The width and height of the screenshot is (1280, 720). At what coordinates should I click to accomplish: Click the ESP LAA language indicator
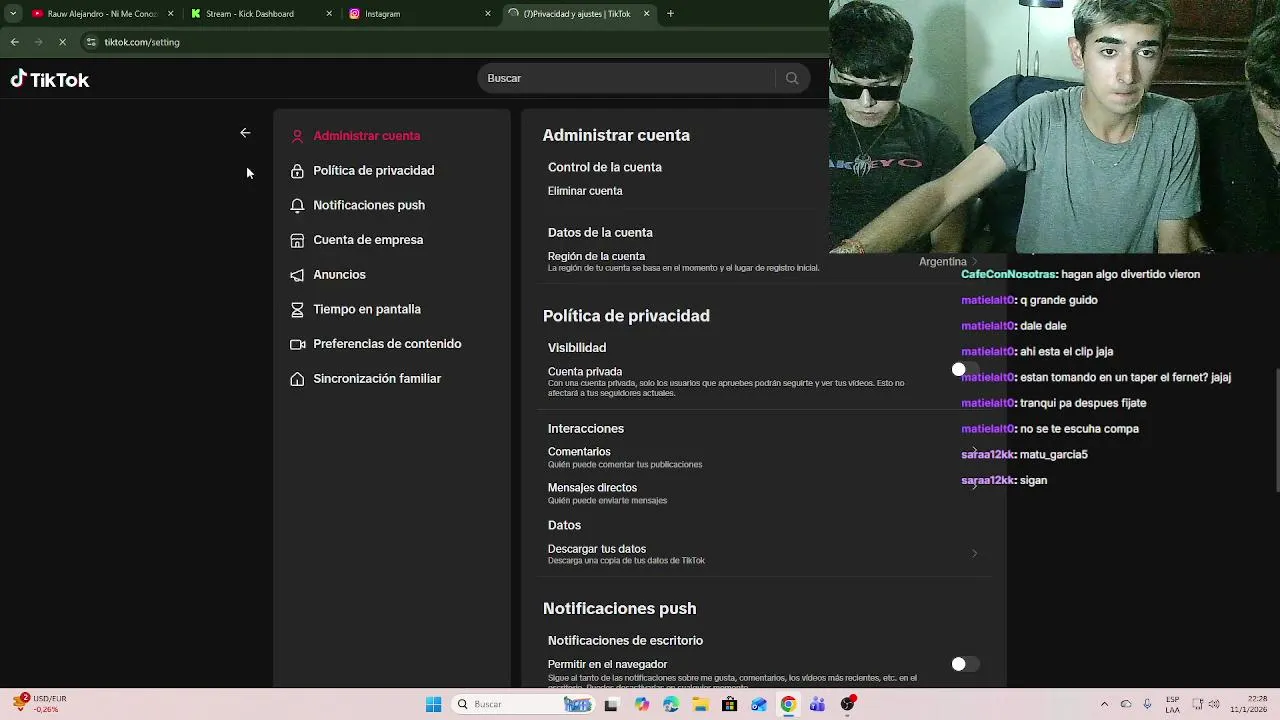click(x=1173, y=704)
